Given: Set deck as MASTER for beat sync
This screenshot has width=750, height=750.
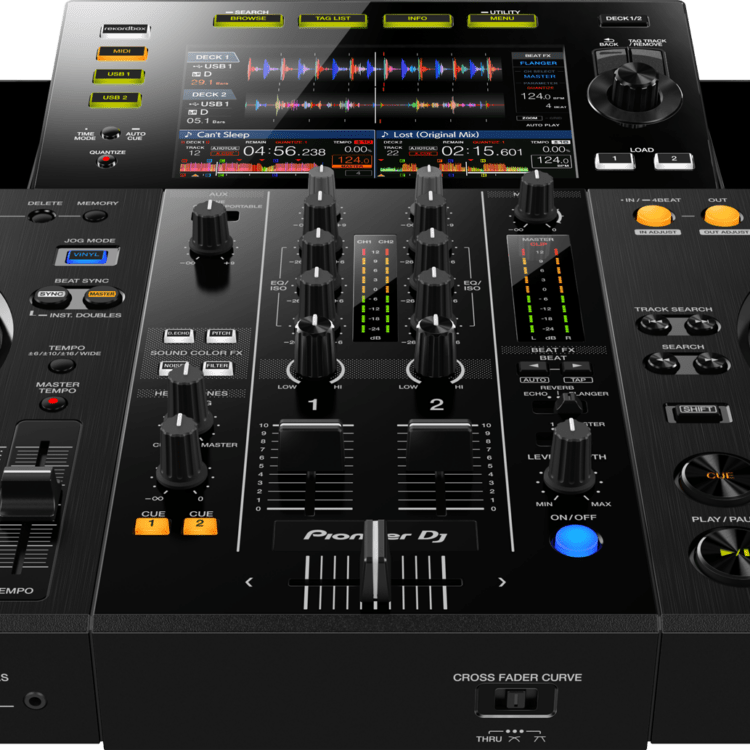Looking at the screenshot, I should tap(103, 297).
